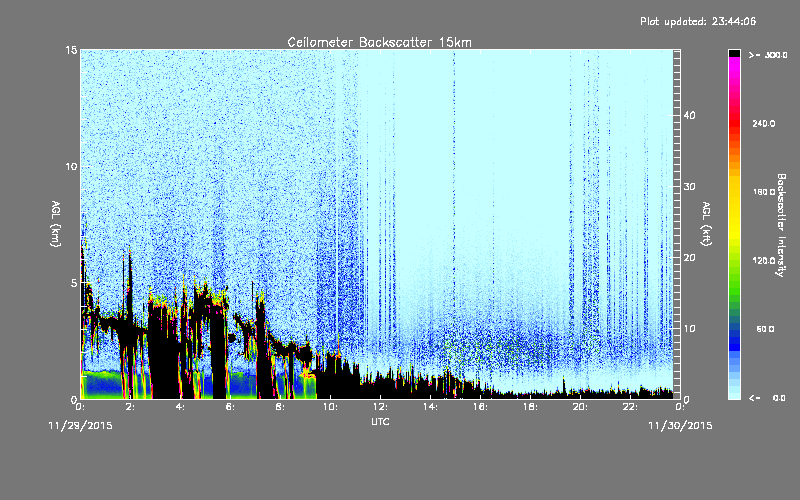Click the '180.0' colorbar label

pyautogui.click(x=764, y=192)
